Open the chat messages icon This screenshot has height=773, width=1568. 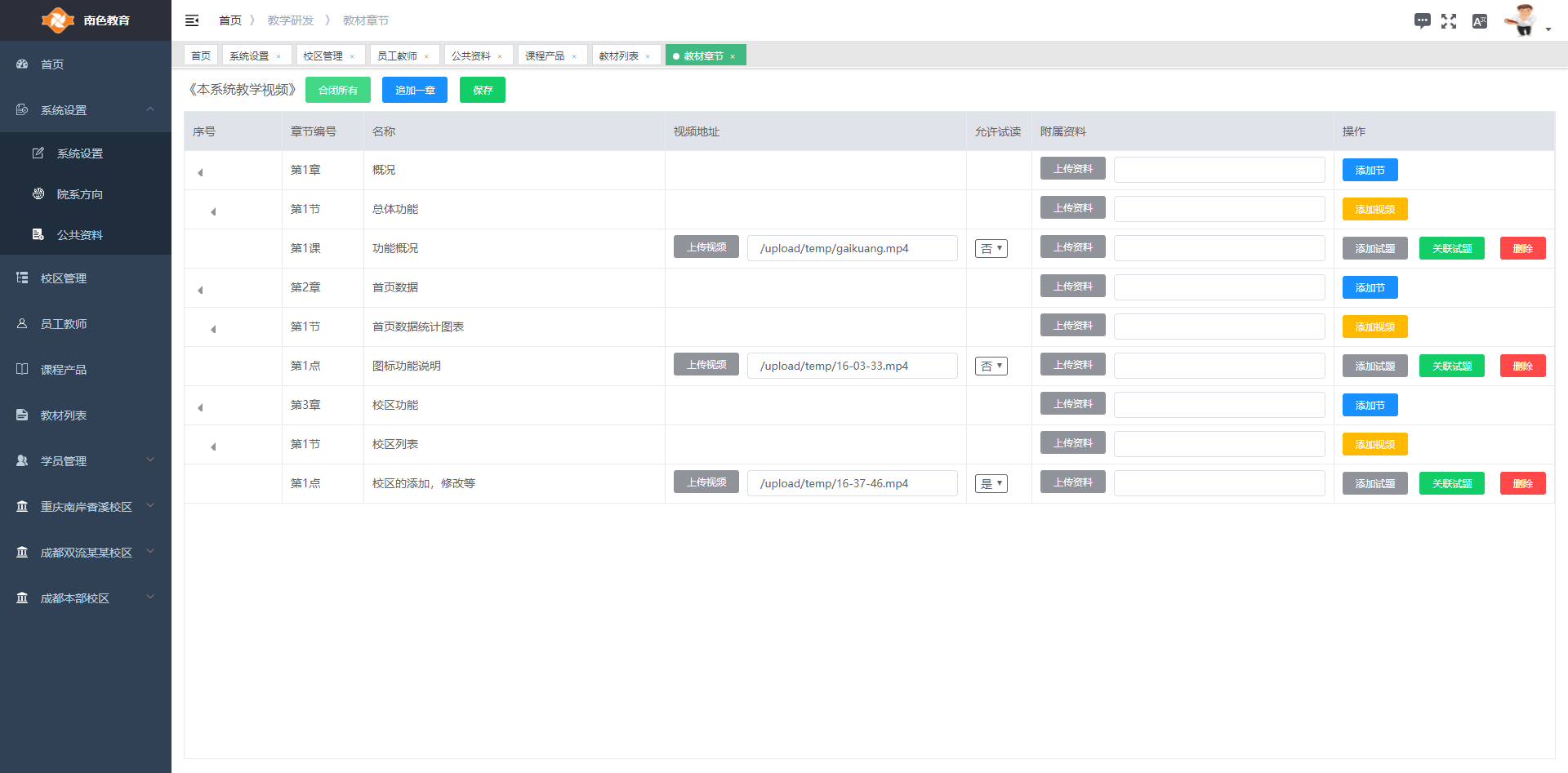tap(1422, 21)
